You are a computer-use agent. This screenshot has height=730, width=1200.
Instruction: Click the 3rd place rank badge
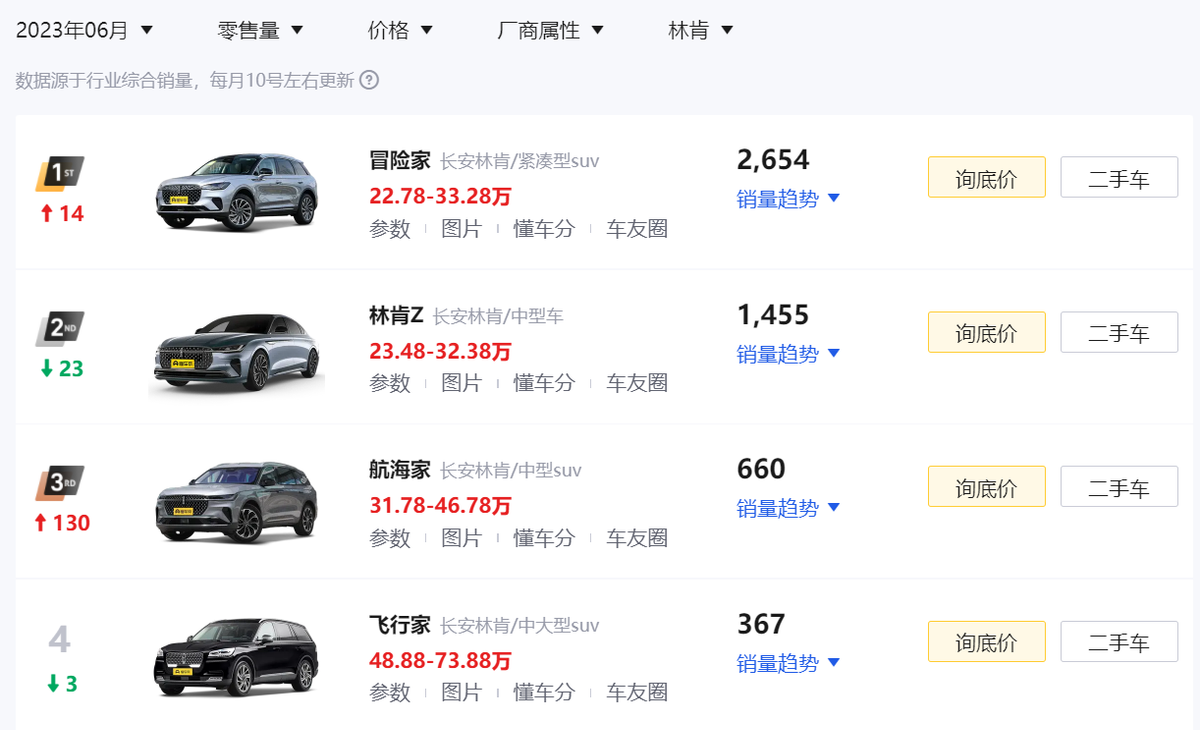(60, 483)
